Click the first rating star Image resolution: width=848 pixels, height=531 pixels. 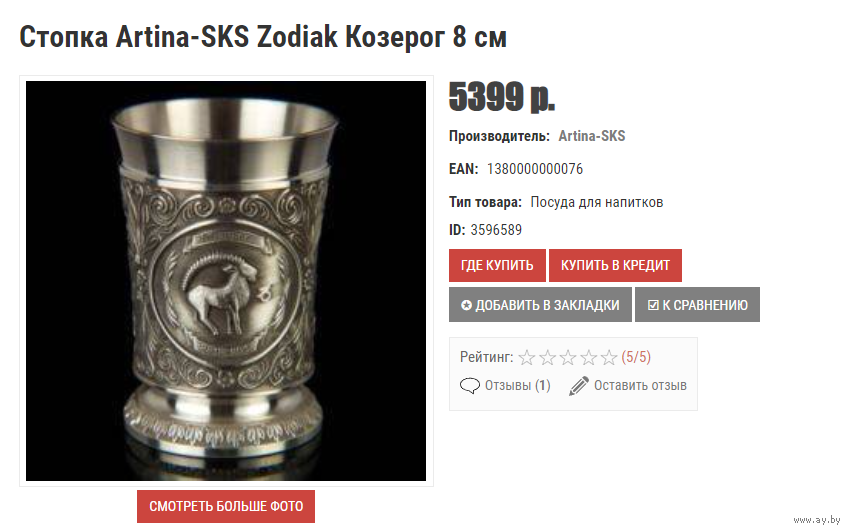pyautogui.click(x=527, y=357)
